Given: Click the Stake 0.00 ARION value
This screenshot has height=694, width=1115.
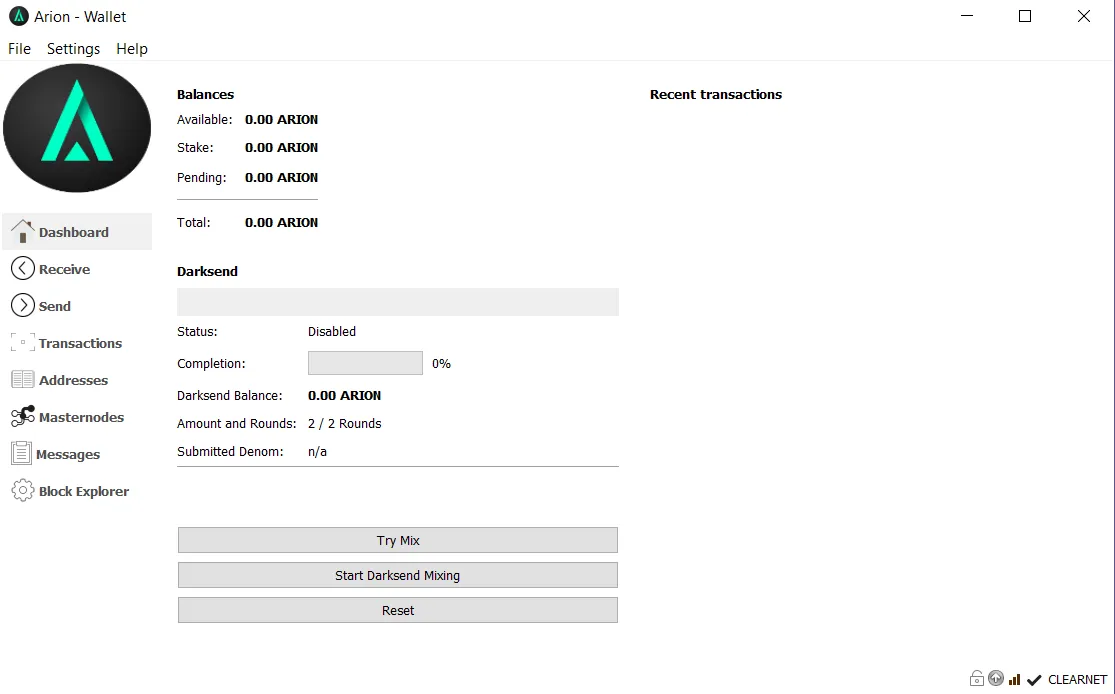Looking at the screenshot, I should pyautogui.click(x=282, y=148).
